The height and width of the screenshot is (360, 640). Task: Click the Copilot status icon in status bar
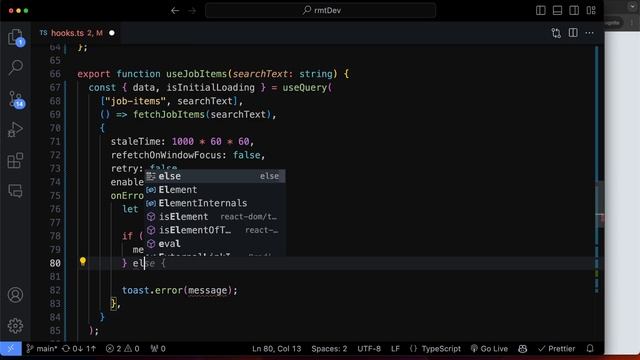pos(522,349)
